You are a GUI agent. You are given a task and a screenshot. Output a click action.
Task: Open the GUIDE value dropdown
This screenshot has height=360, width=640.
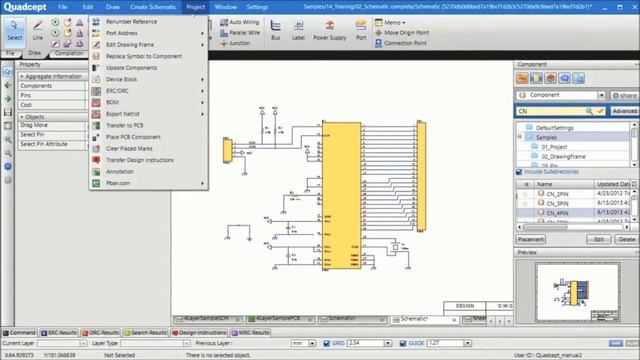tap(468, 343)
